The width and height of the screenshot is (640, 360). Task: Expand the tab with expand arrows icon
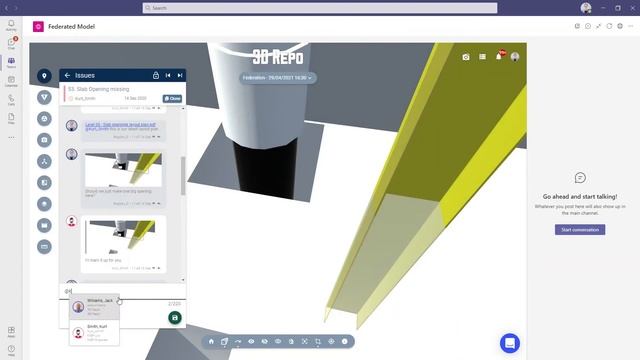[598, 26]
